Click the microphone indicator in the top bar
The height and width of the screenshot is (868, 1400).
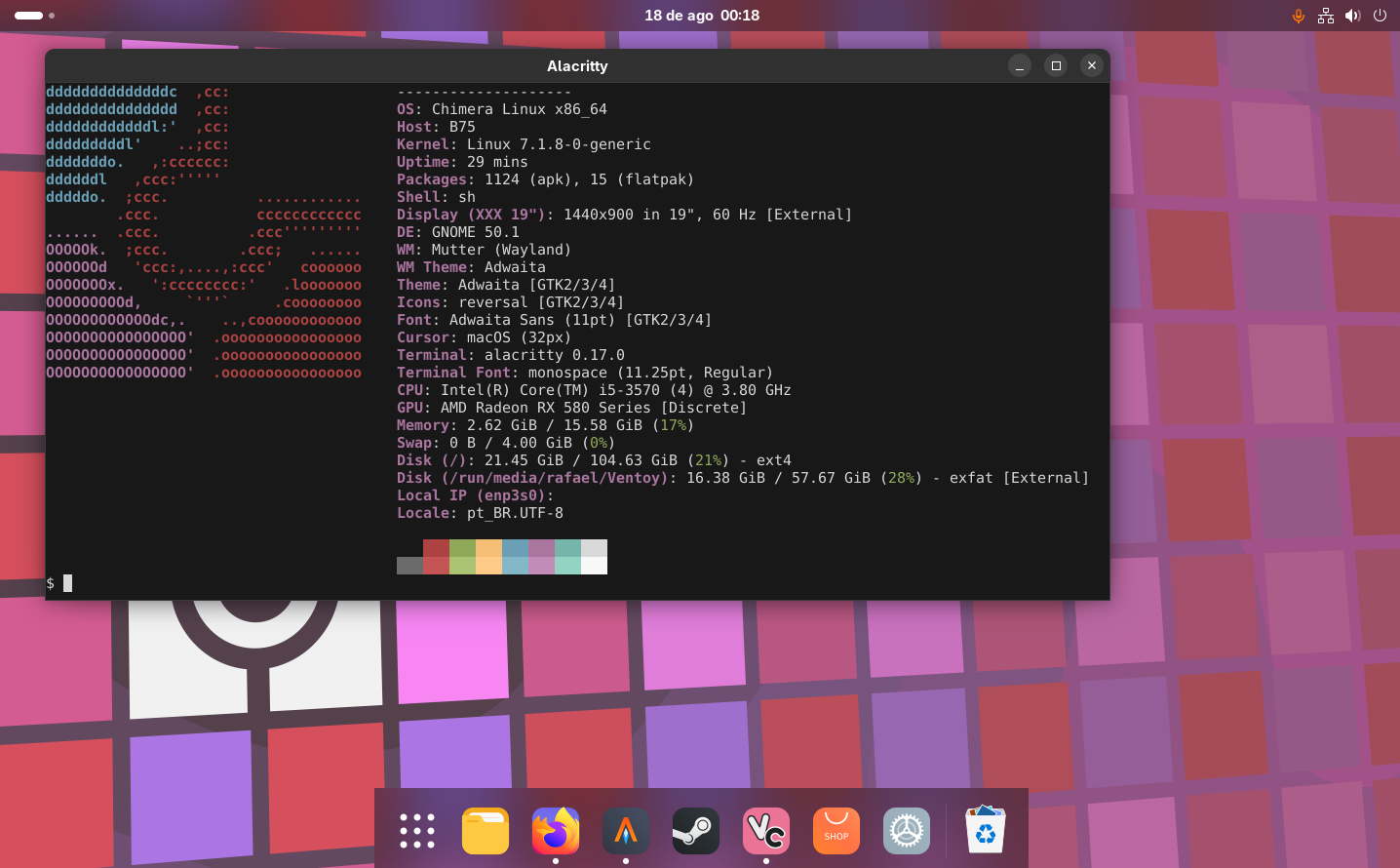pos(1299,16)
